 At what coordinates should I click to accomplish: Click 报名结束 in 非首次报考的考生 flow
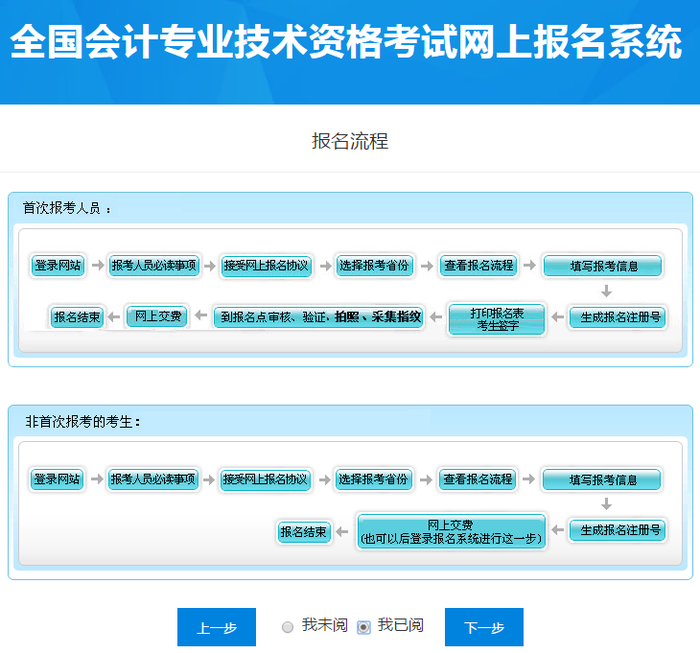pos(304,532)
